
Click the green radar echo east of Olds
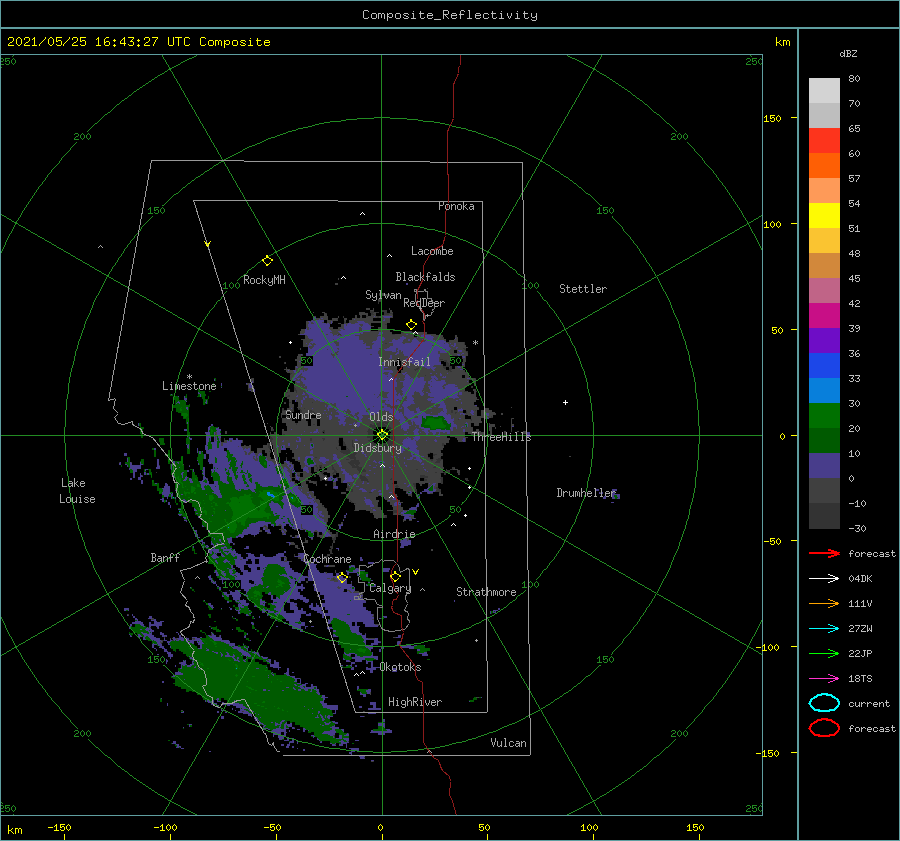435,423
